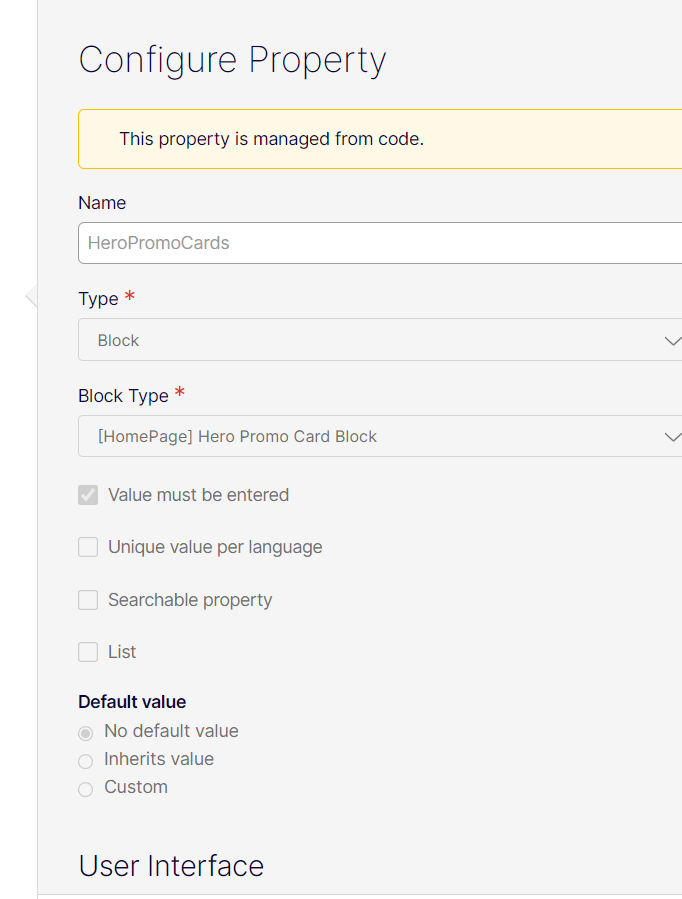This screenshot has height=899, width=682.
Task: Click the User Interface section heading
Action: point(171,866)
